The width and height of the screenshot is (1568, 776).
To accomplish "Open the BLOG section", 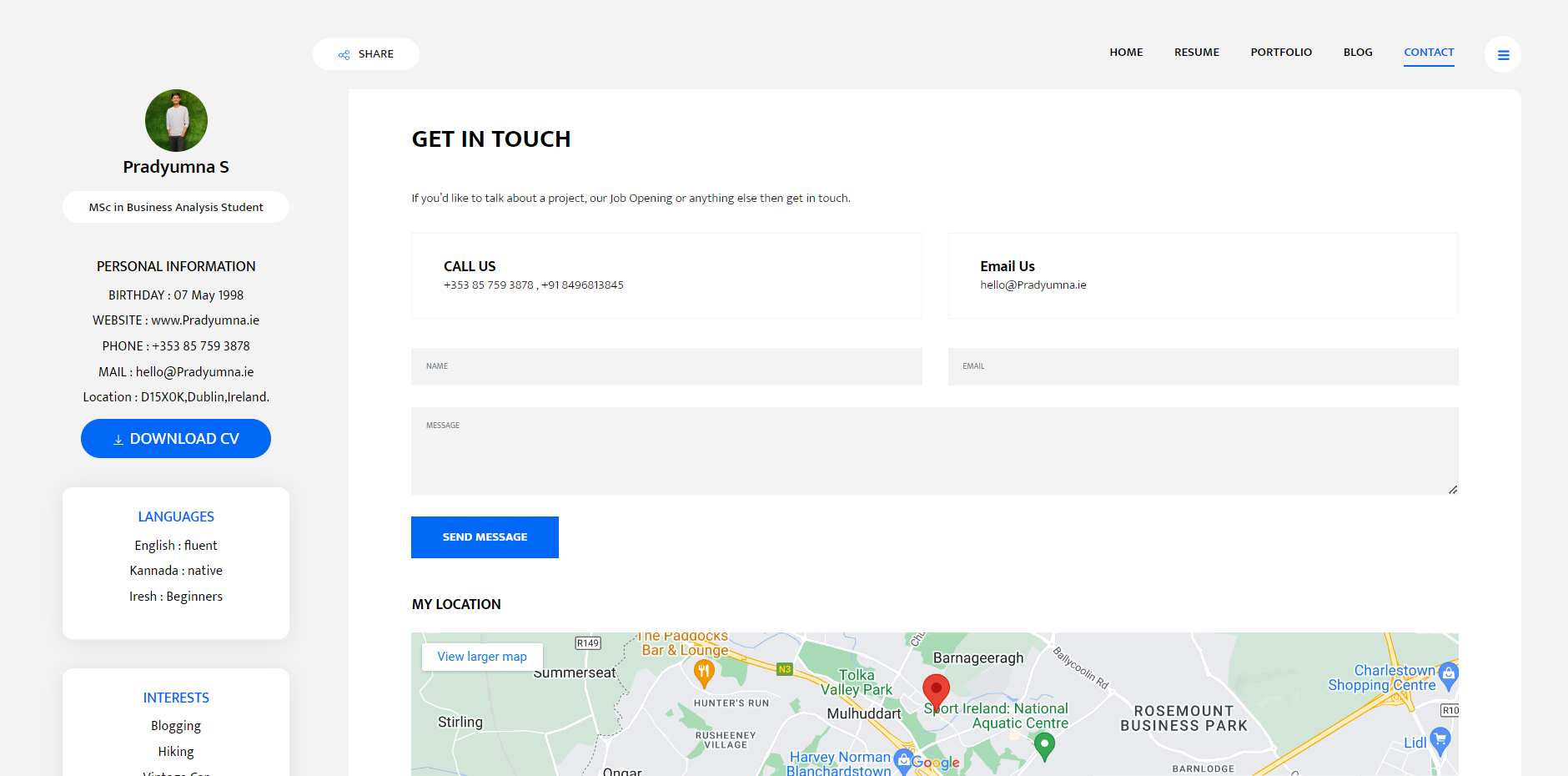I will tap(1358, 52).
